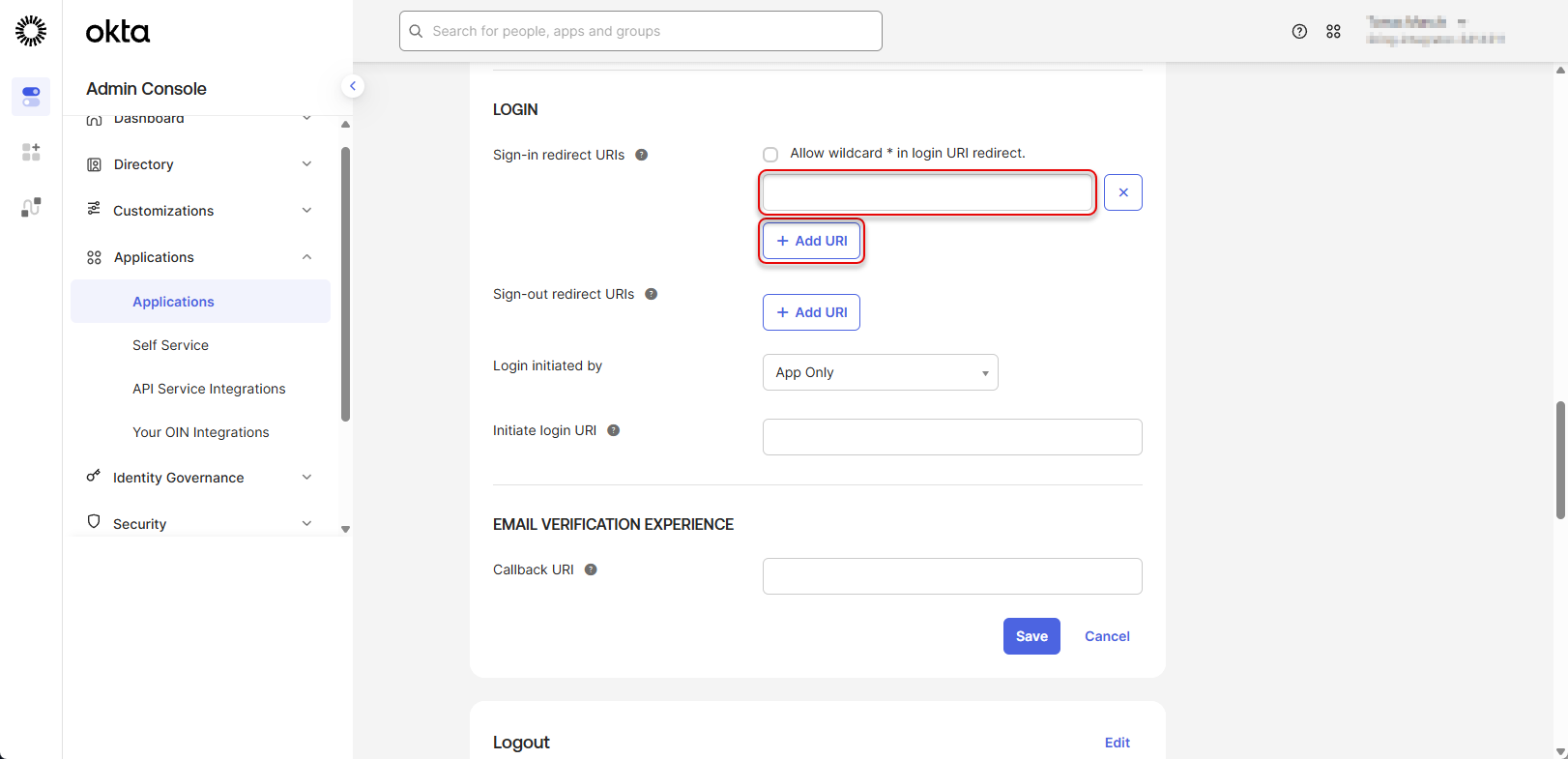
Task: Click help icon beside Sign-in redirect URIs
Action: pos(641,155)
